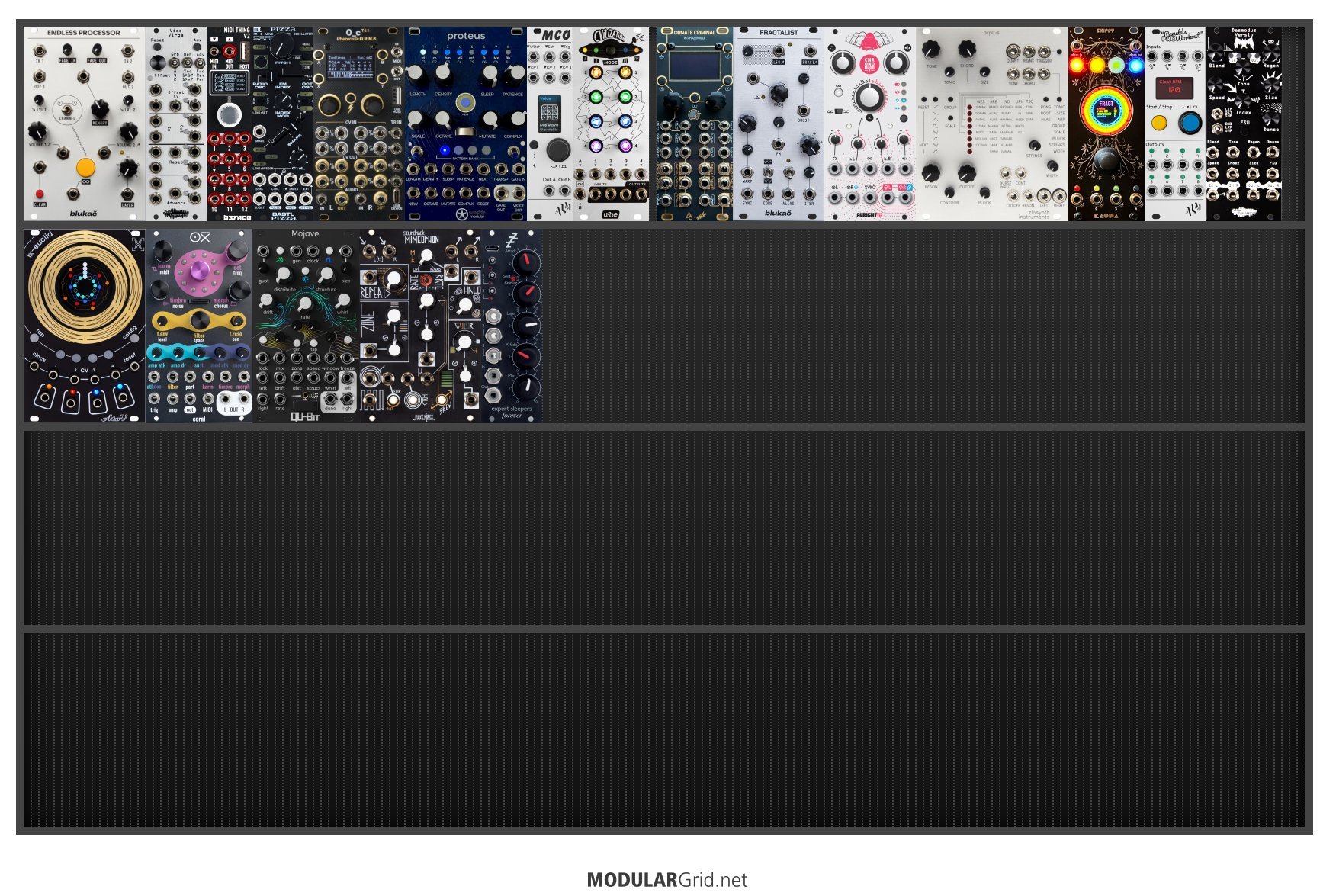Click the yellow infinity button on Endless Processor
The width and height of the screenshot is (1336, 896).
click(86, 168)
